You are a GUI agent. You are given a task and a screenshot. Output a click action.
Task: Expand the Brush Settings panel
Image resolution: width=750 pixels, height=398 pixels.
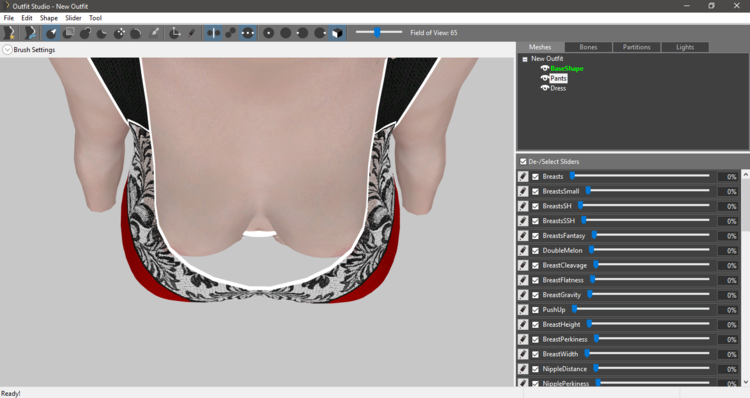point(7,50)
